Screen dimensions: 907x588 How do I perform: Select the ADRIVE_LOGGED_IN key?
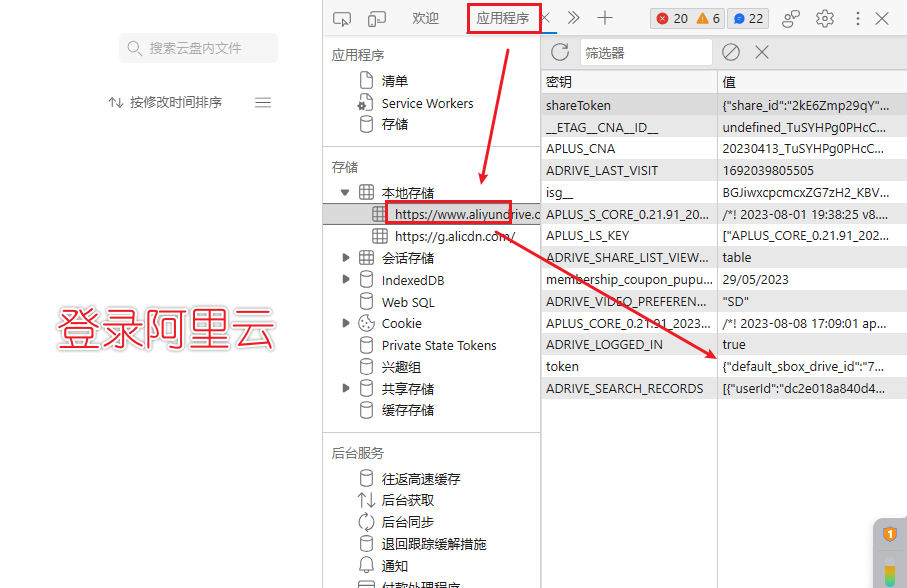click(x=604, y=345)
